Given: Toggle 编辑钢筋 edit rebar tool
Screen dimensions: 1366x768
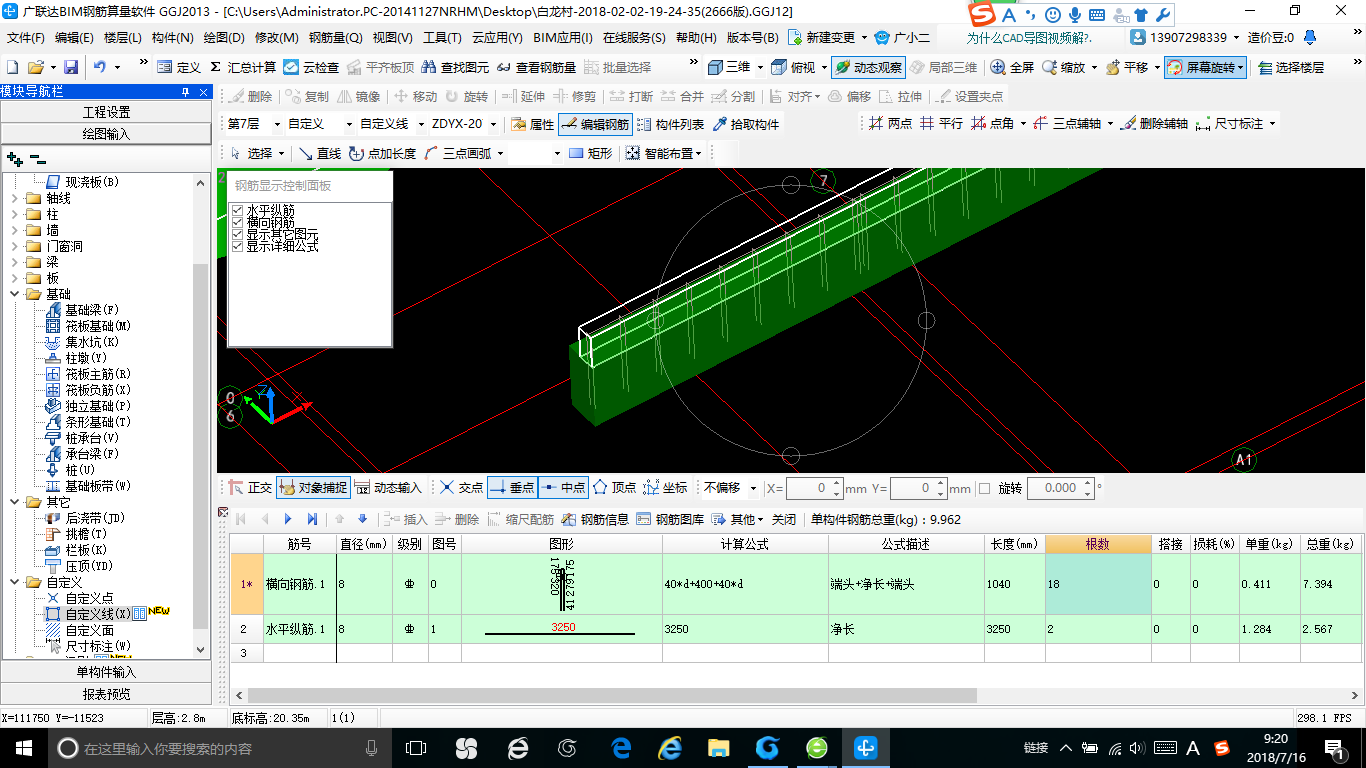Looking at the screenshot, I should (595, 124).
